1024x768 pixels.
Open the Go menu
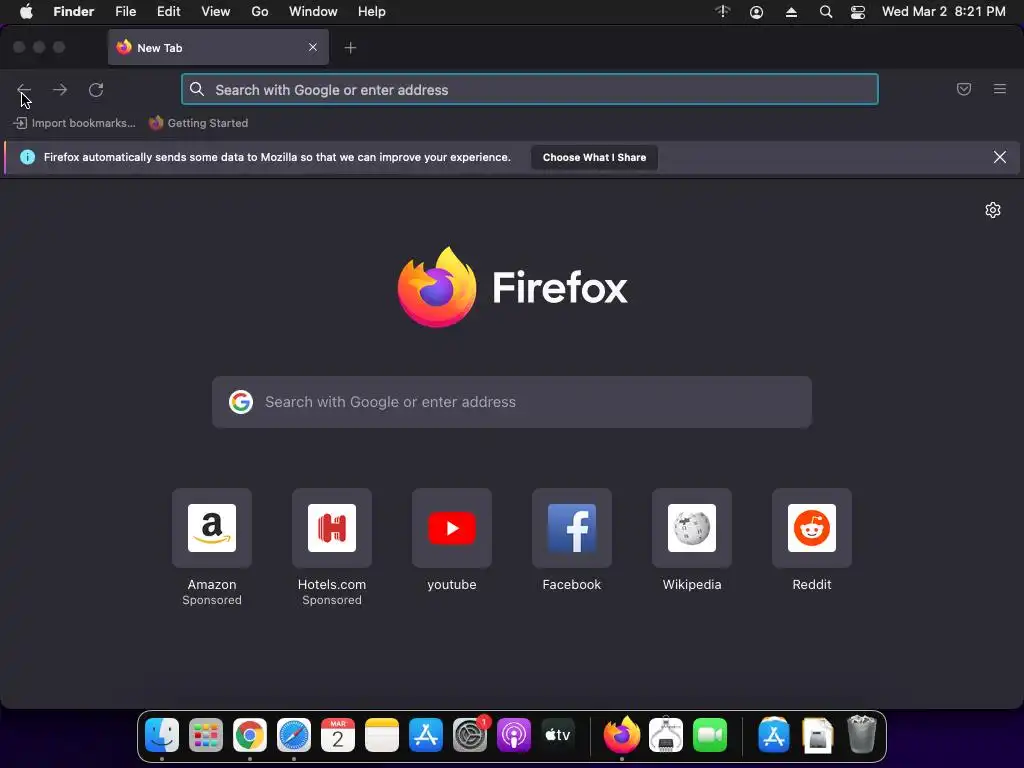[x=260, y=12]
